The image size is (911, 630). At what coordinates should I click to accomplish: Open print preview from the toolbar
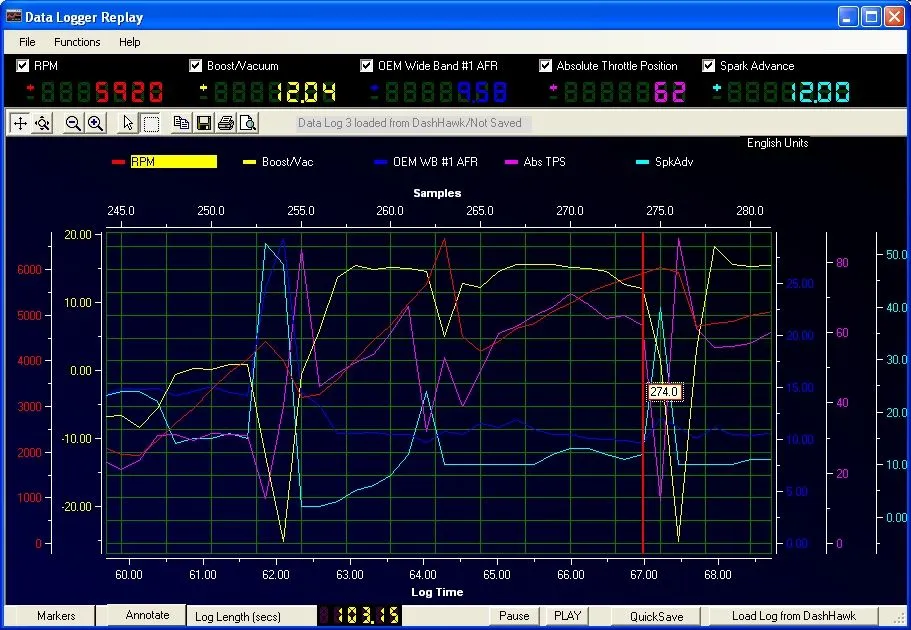(248, 123)
